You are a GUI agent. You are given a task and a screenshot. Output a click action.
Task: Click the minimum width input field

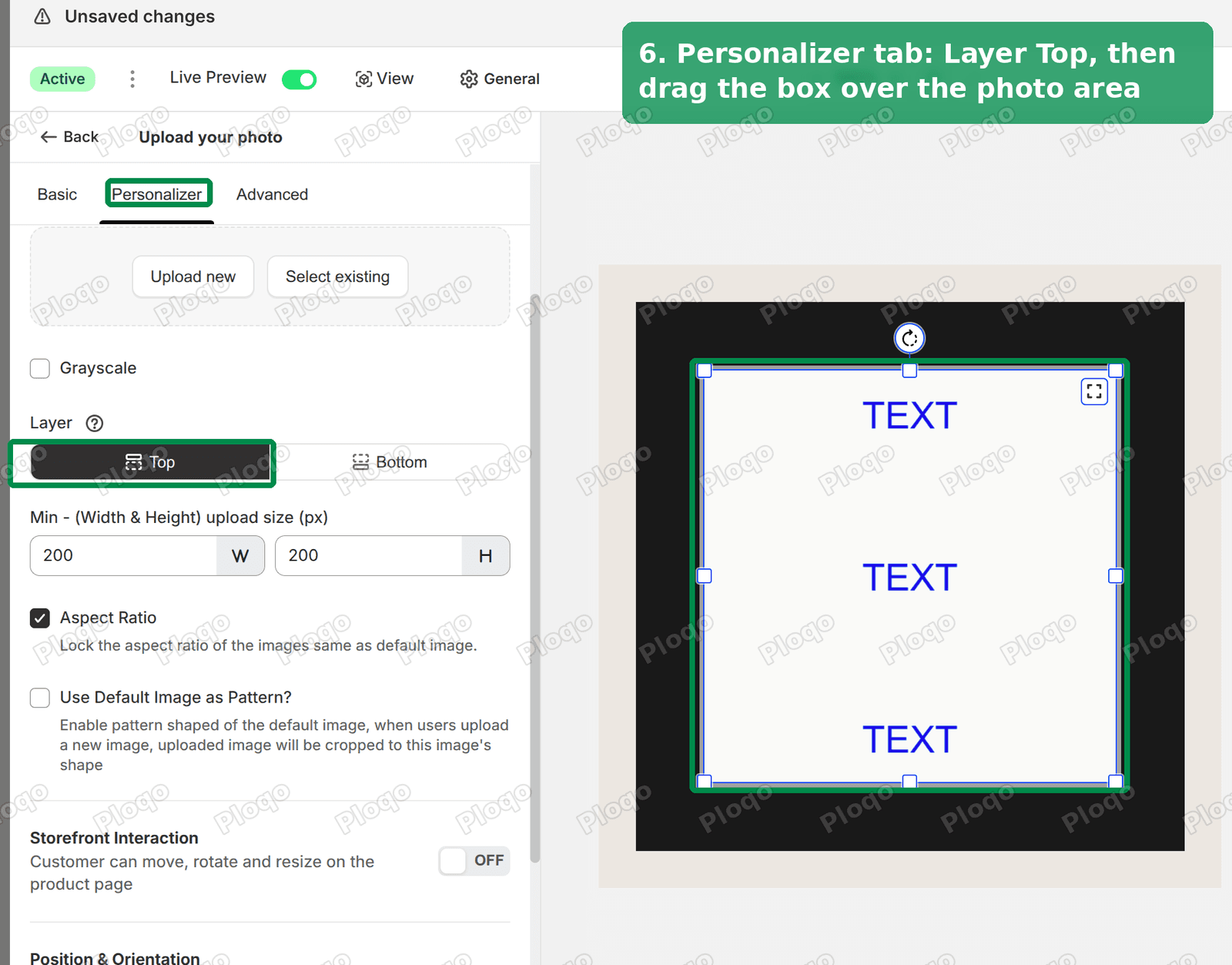point(124,555)
